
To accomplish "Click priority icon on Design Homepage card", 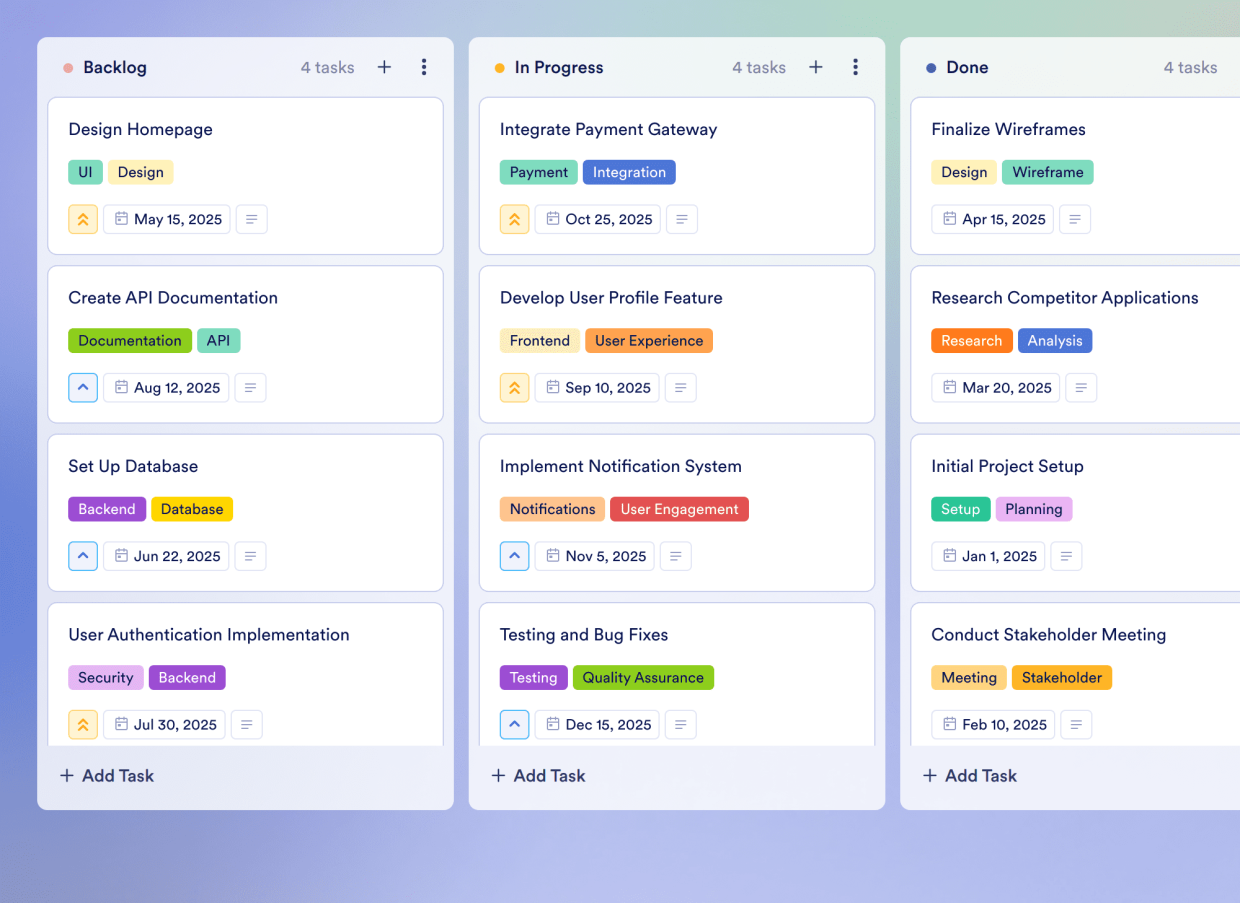I will click(83, 219).
